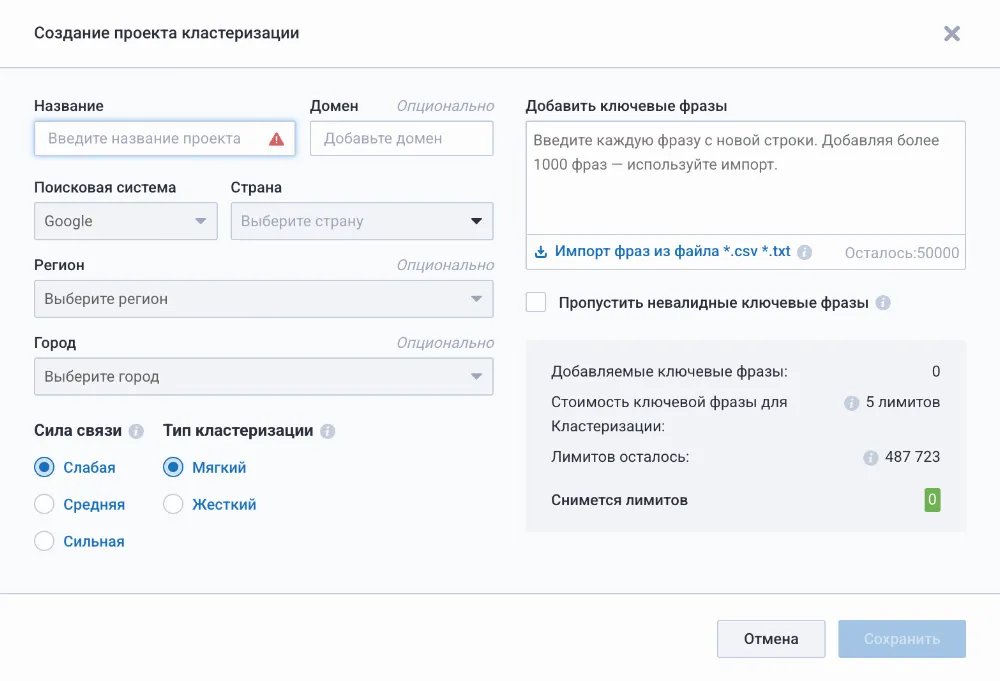Select Средняя link strength radio
Image resolution: width=1000 pixels, height=681 pixels.
pyautogui.click(x=44, y=504)
